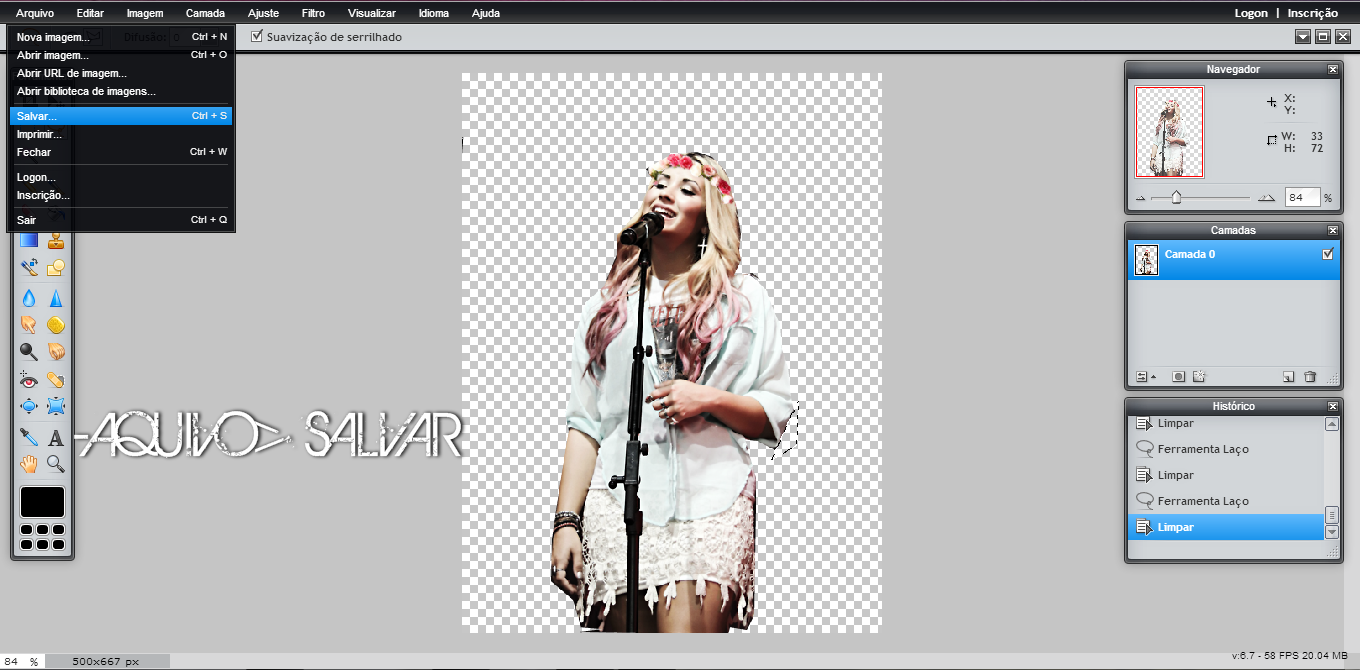Image resolution: width=1360 pixels, height=670 pixels.
Task: Select the Clone Stamp tool
Action: pos(55,243)
